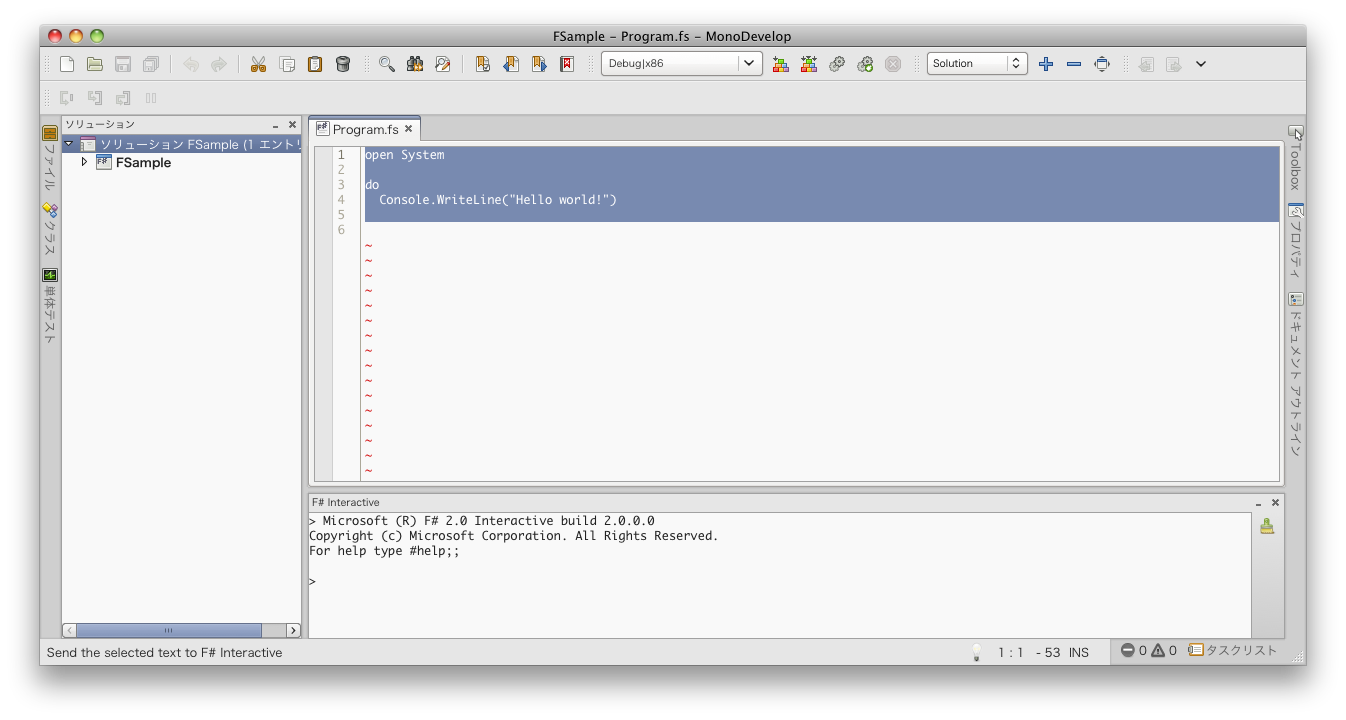1346x720 pixels.
Task: Click the Delete trash bin icon
Action: [x=343, y=64]
